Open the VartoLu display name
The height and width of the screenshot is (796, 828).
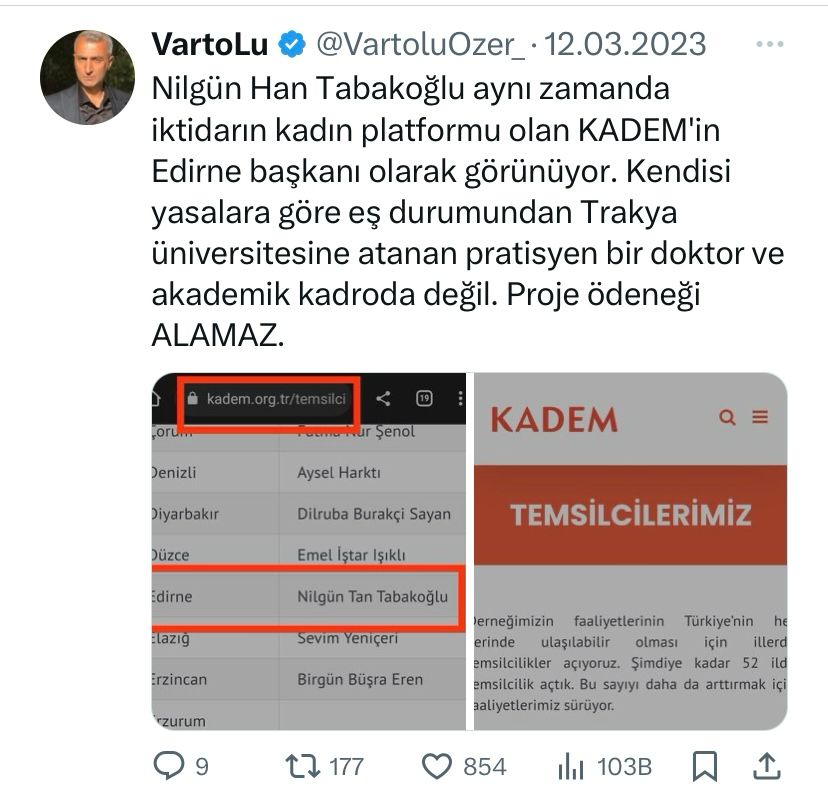pos(210,44)
